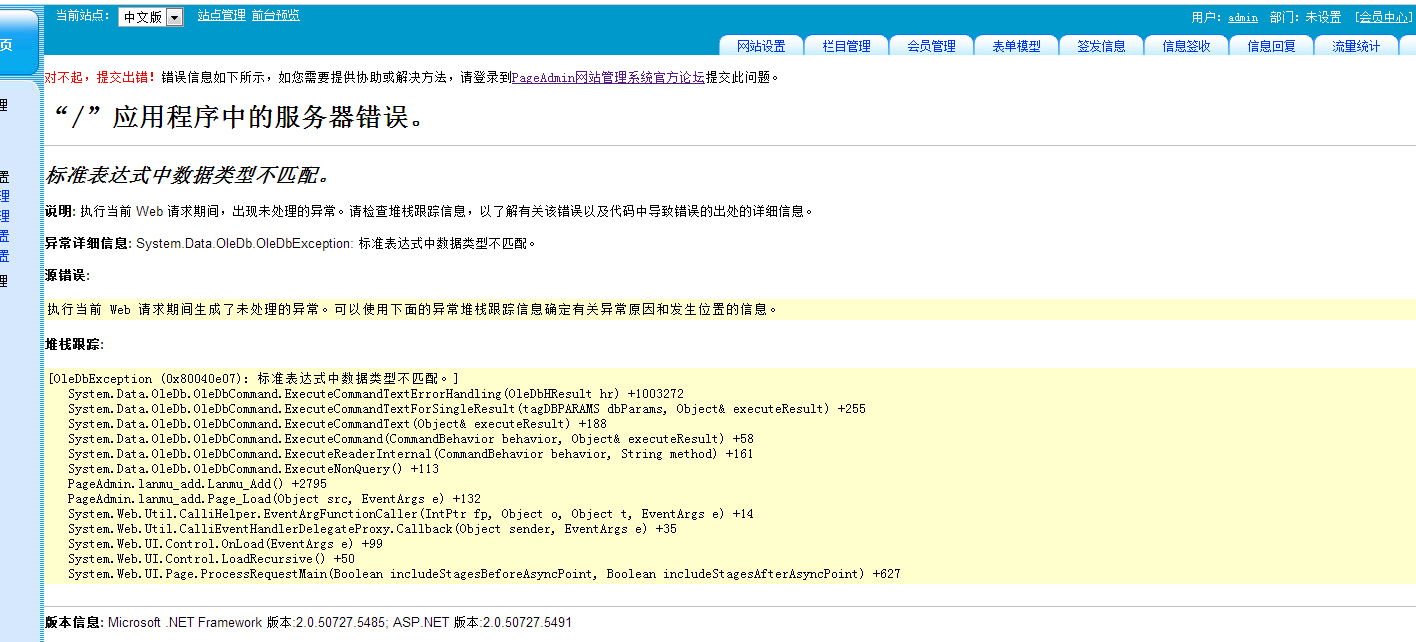This screenshot has width=1416, height=642.
Task: View the 流量统计 tab
Action: pyautogui.click(x=1356, y=46)
